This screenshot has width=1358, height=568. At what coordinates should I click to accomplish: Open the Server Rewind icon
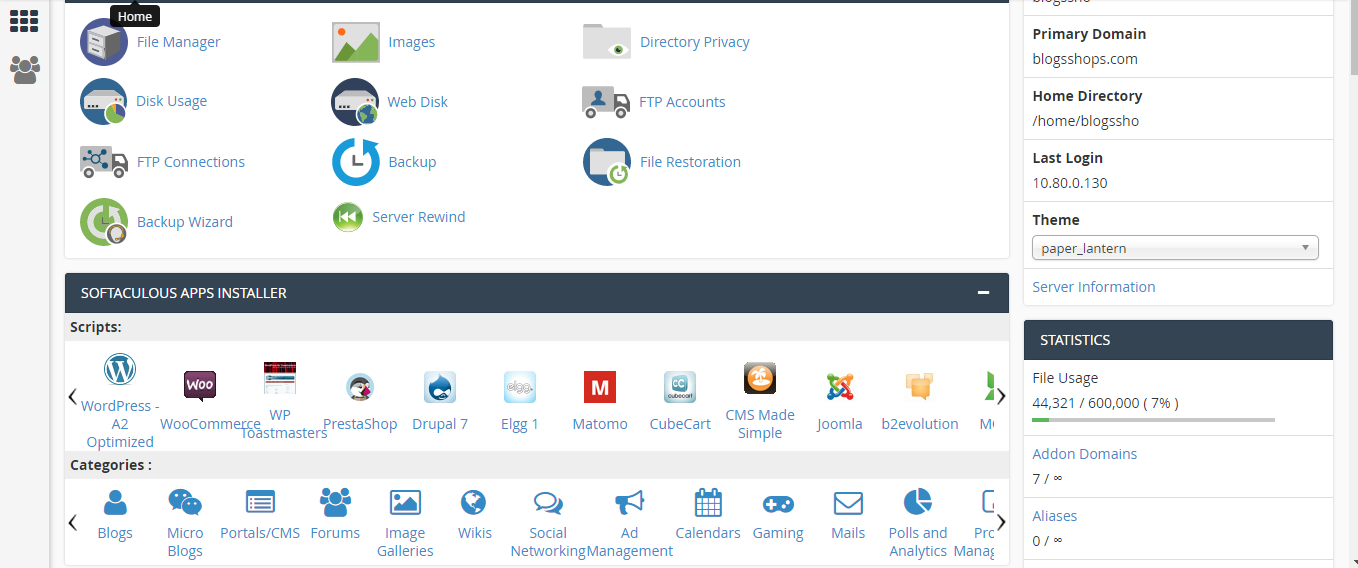(x=348, y=217)
